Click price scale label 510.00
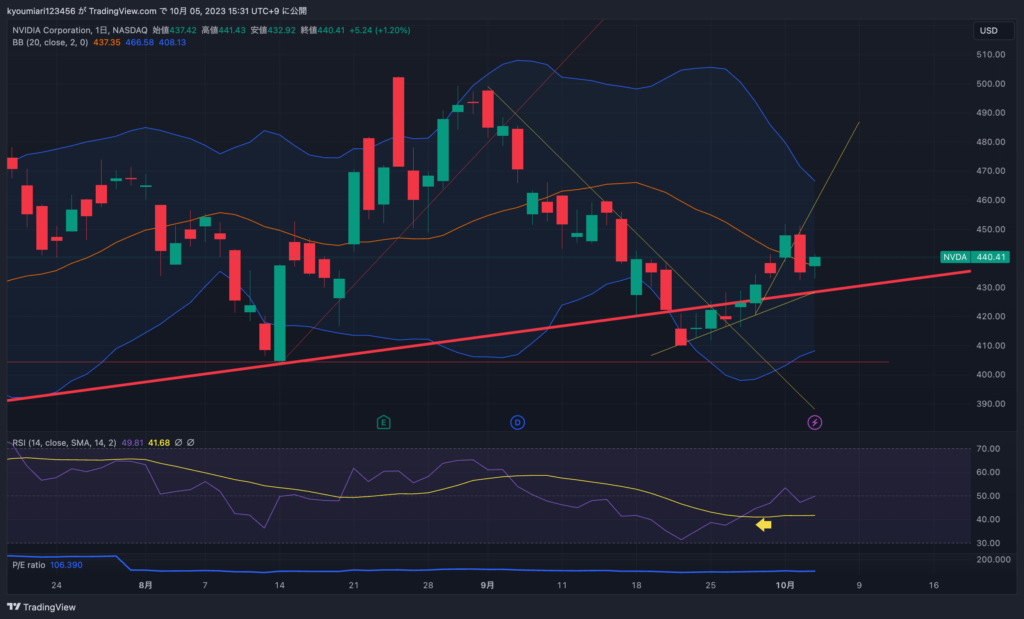Viewport: 1024px width, 619px height. point(991,55)
